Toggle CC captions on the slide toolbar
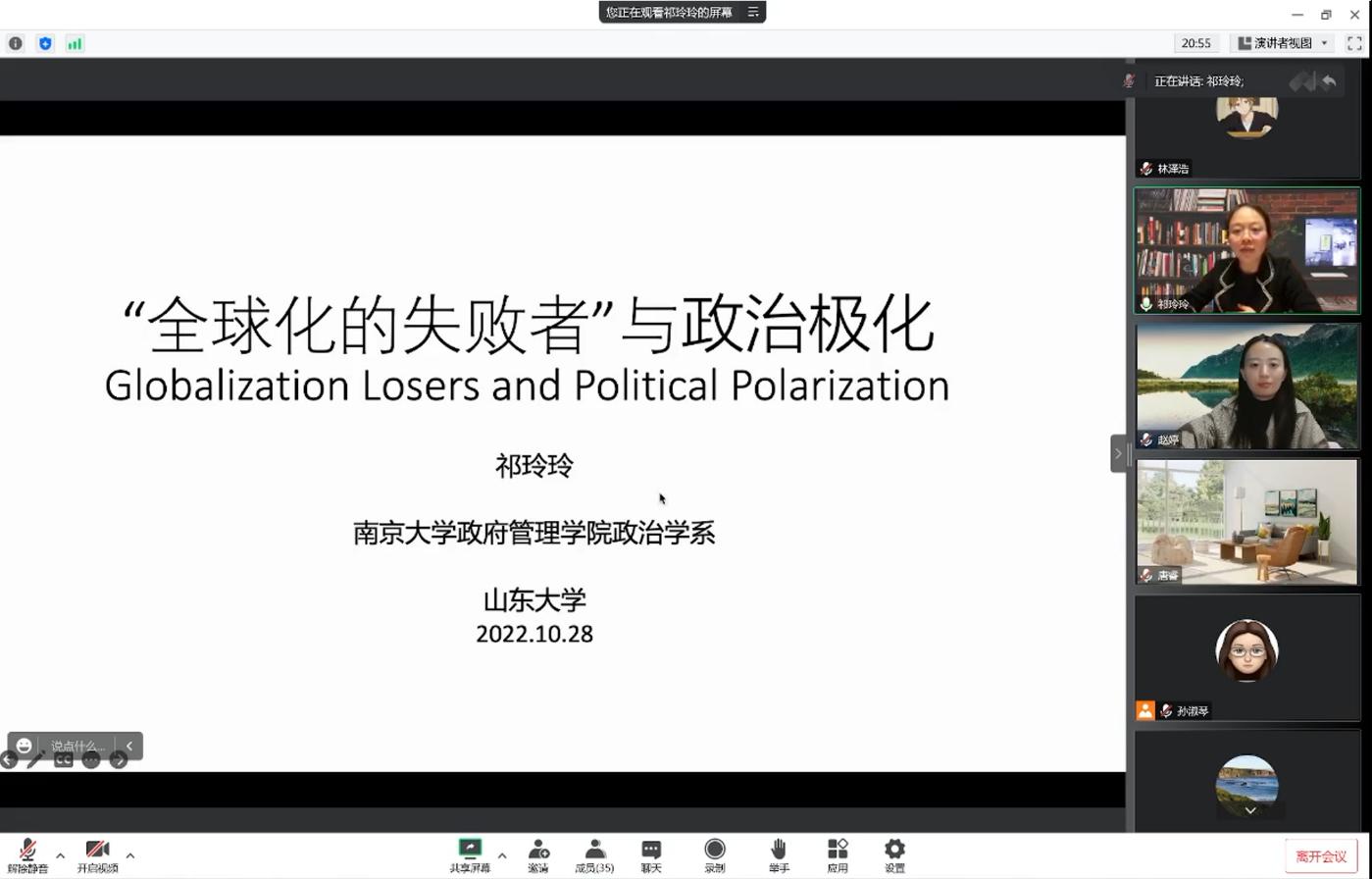 [64, 760]
